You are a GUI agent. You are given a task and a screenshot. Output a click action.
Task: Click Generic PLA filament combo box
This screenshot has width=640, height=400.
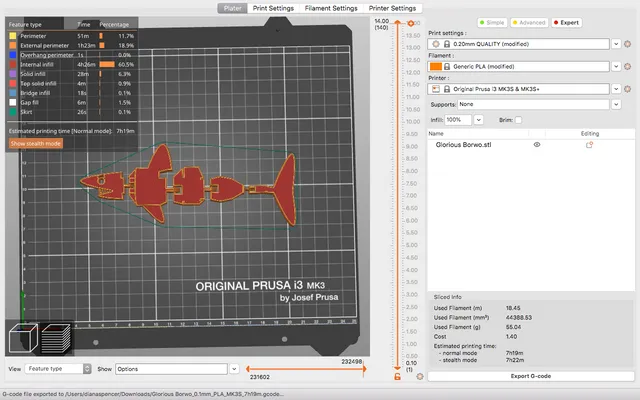[x=518, y=66]
